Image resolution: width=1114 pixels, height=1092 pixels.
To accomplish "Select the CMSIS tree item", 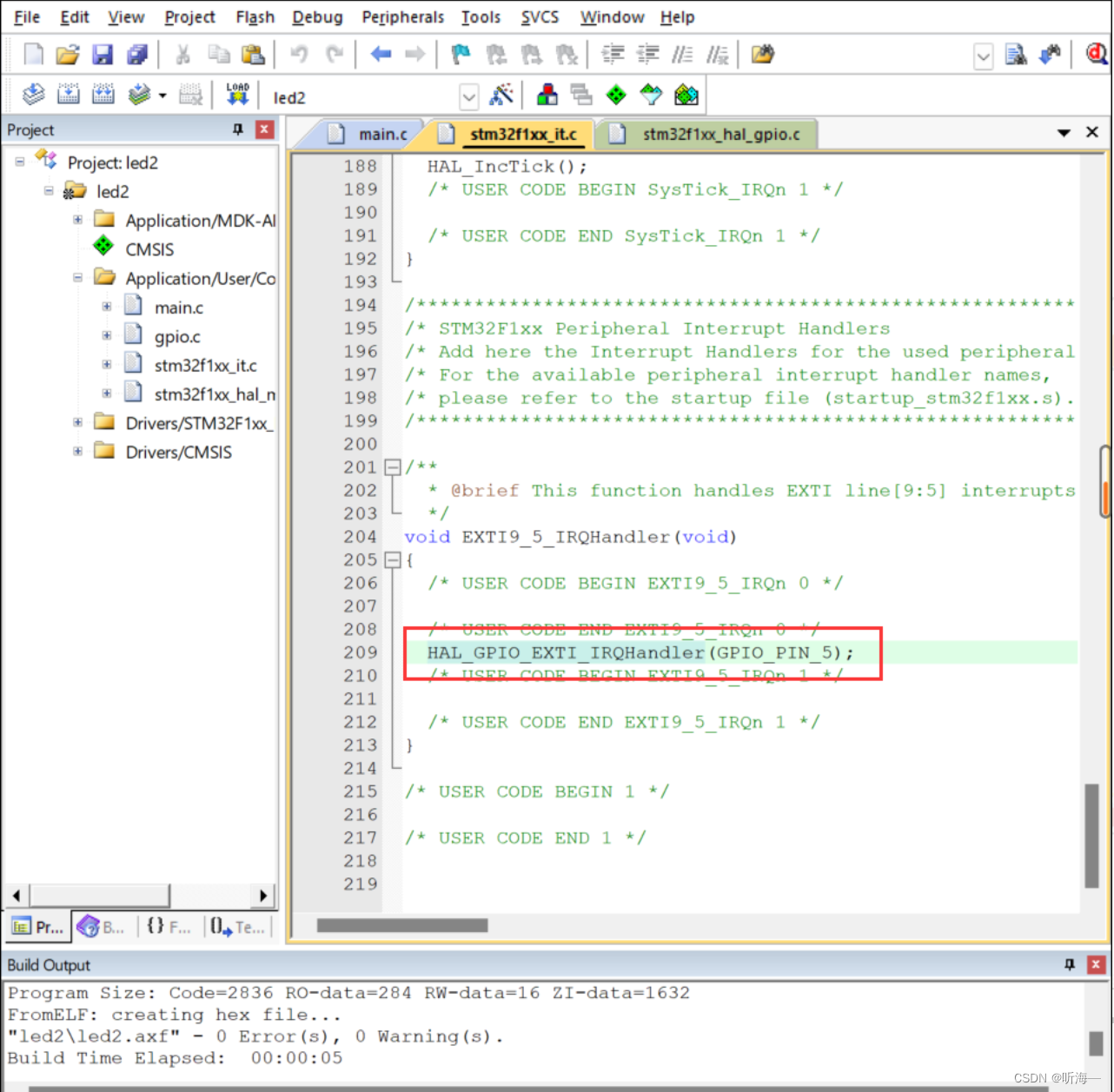I will pos(149,249).
